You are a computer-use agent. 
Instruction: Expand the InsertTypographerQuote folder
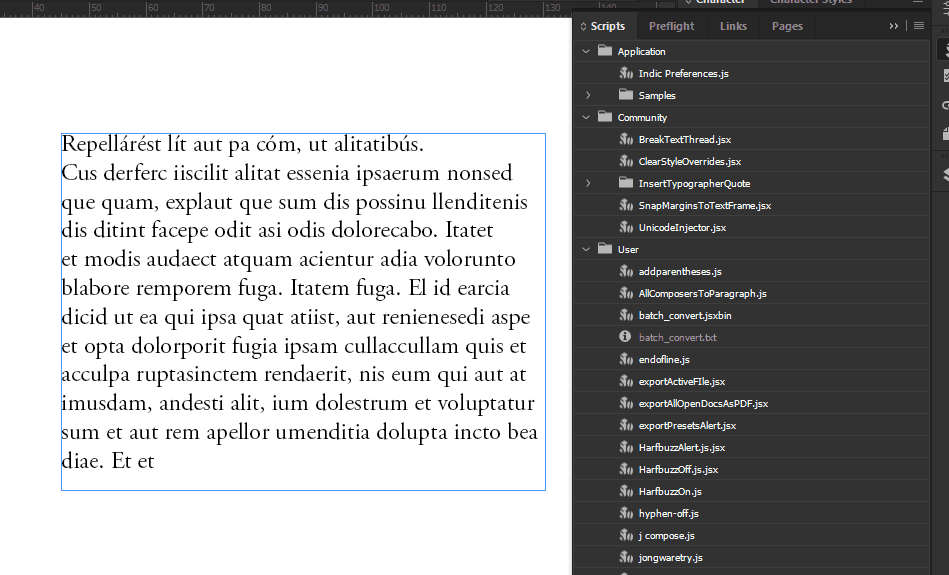click(588, 183)
